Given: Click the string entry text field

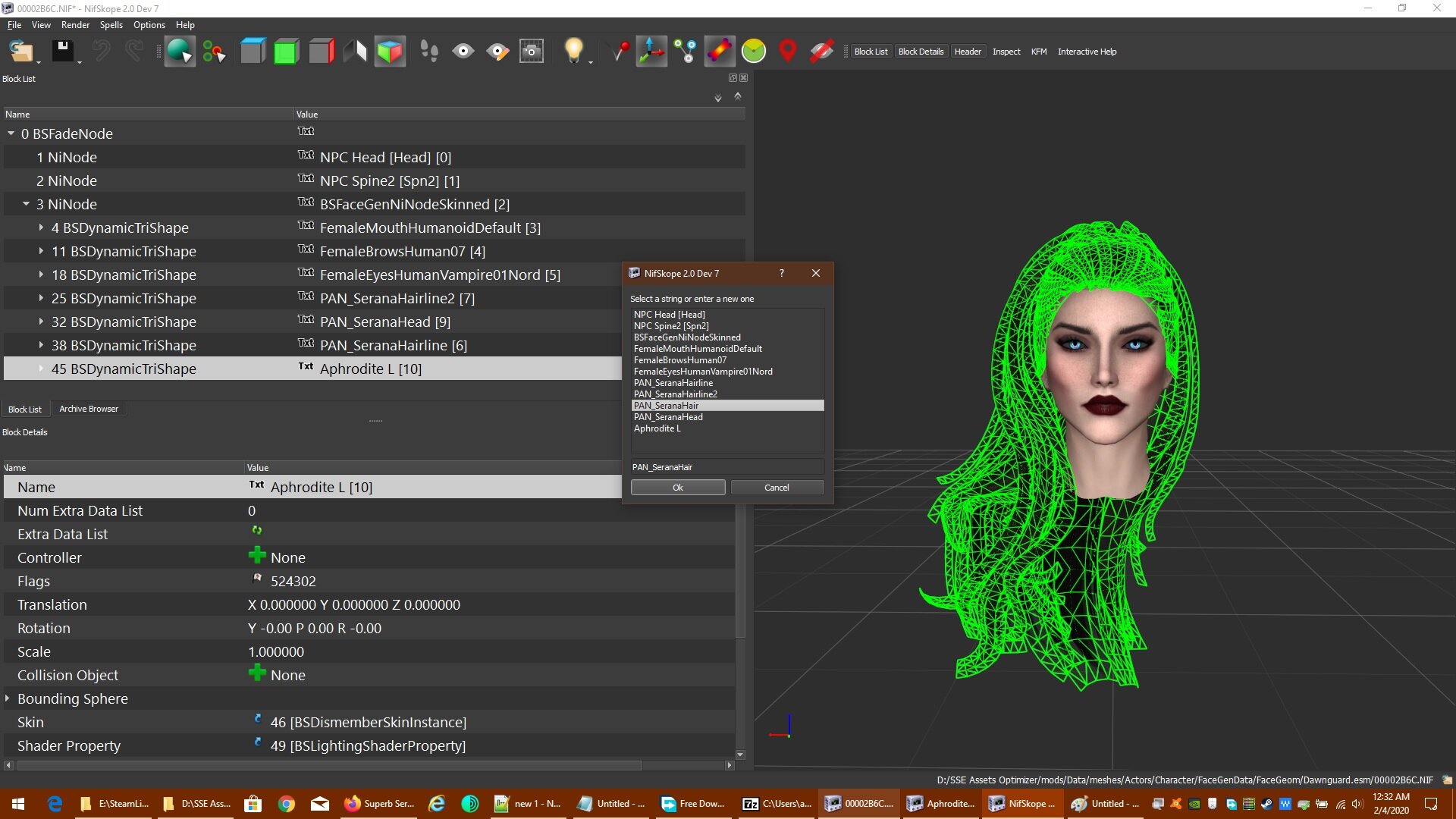Looking at the screenshot, I should point(727,467).
